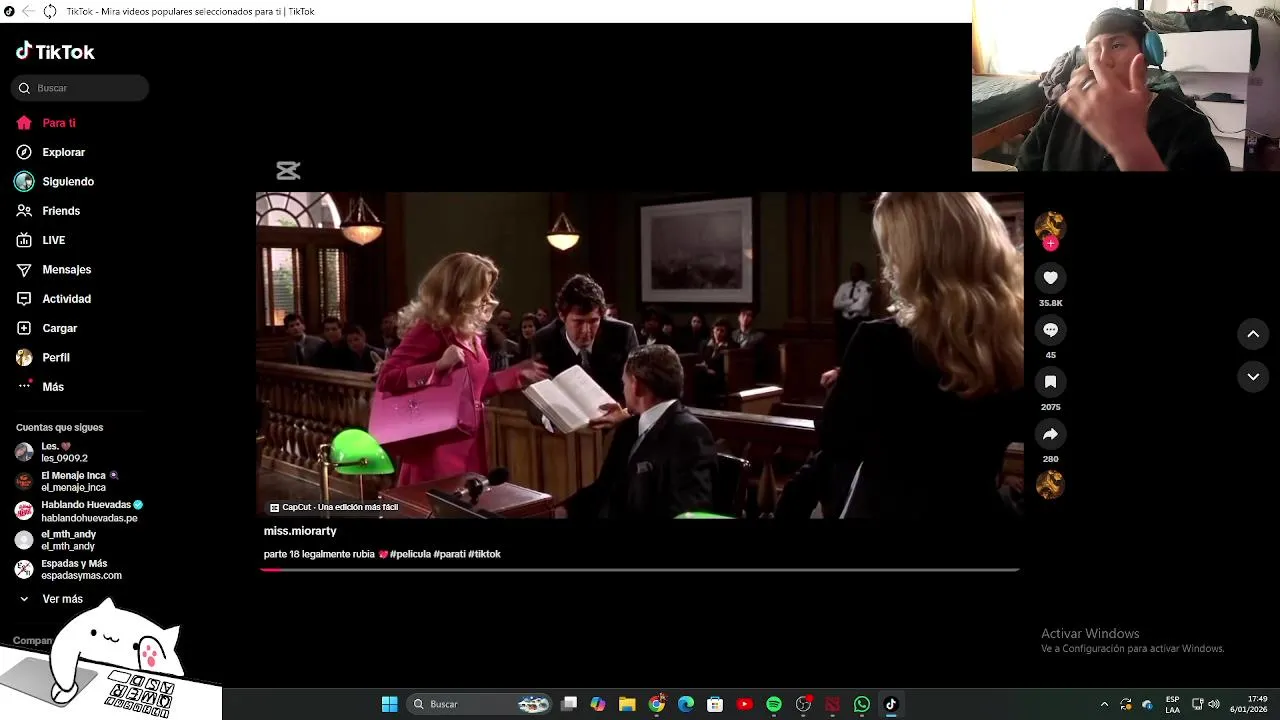Open Microsoft Store from taskbar

[715, 704]
